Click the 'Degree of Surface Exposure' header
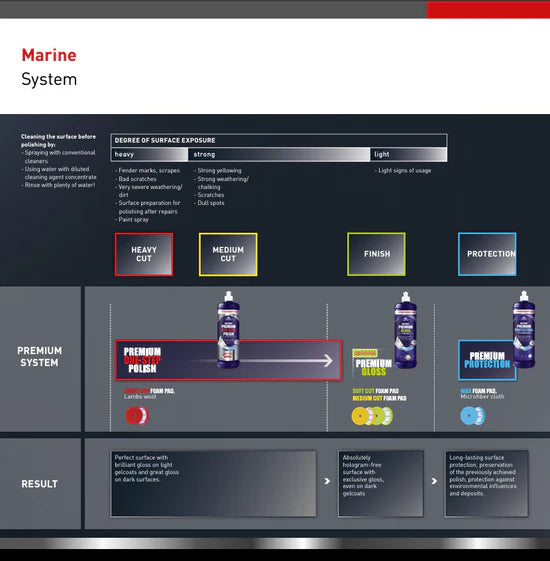 tap(279, 140)
